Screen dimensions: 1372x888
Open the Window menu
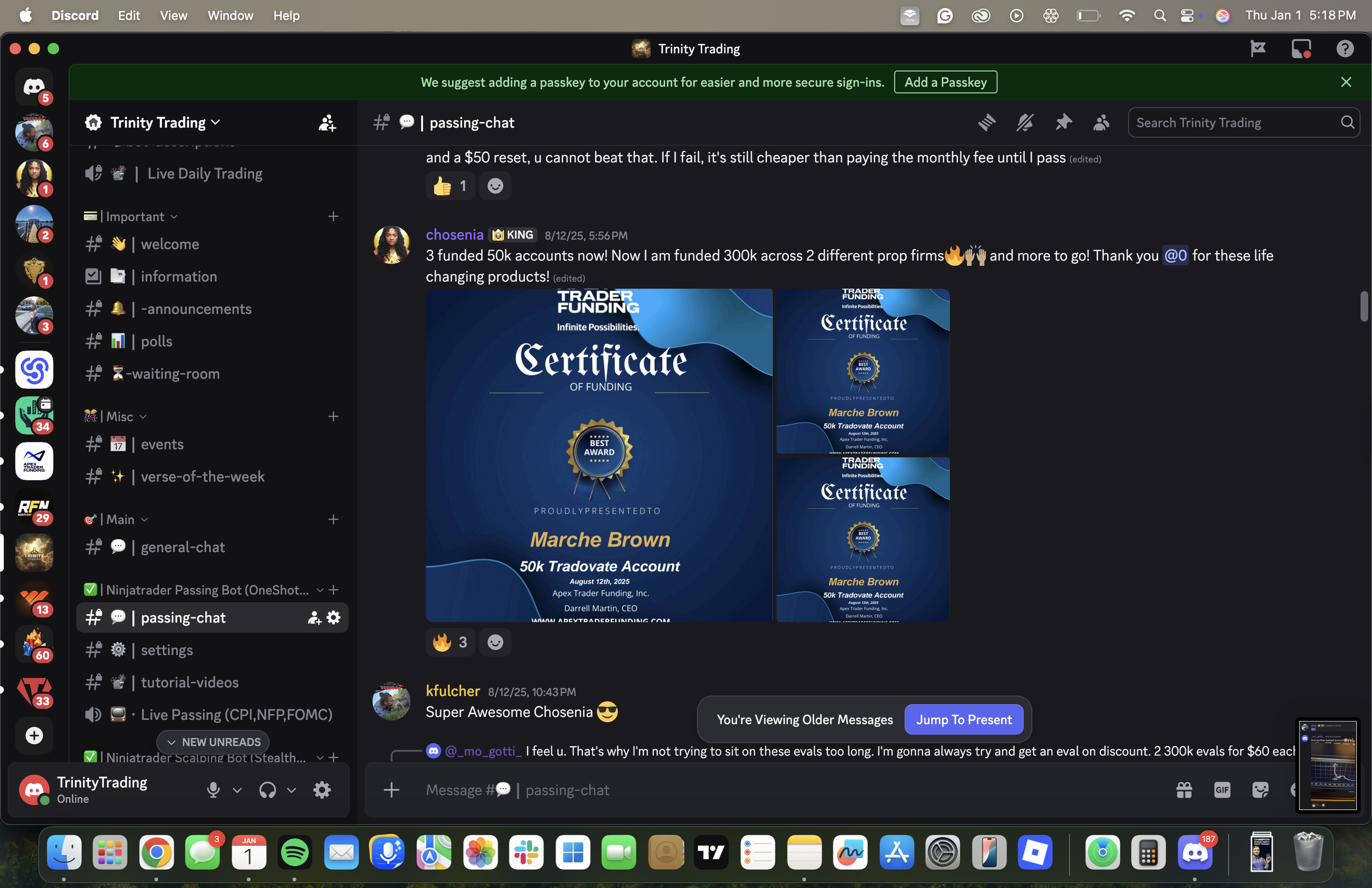coord(230,15)
